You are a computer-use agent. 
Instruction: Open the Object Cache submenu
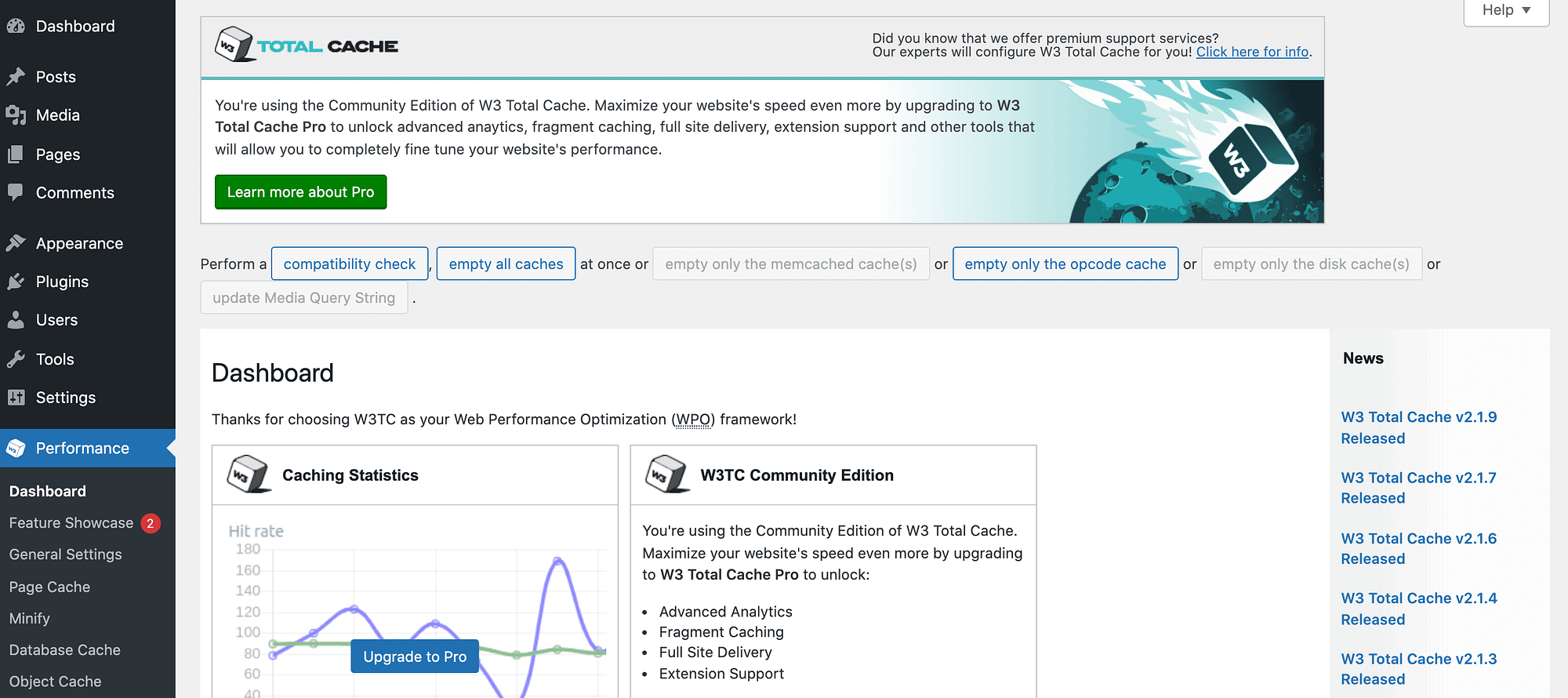[x=56, y=682]
